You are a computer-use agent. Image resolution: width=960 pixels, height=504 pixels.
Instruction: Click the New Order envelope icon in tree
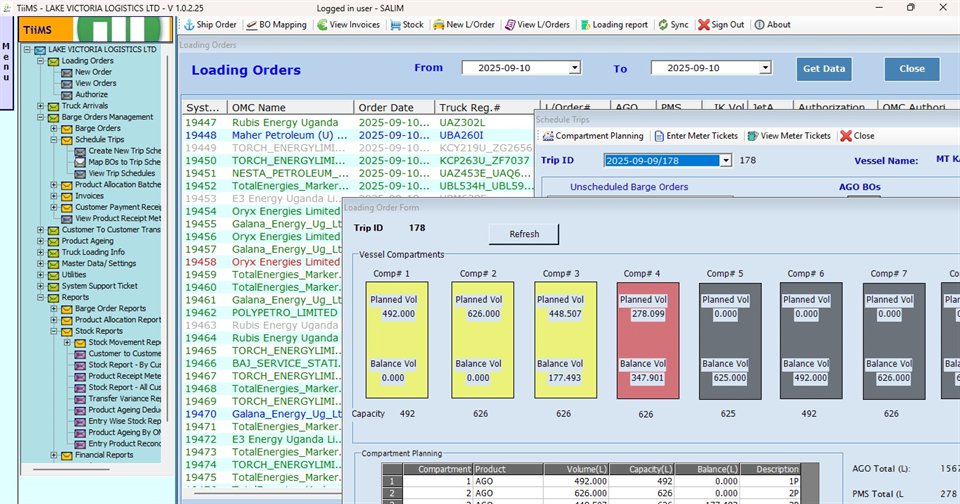click(x=67, y=72)
